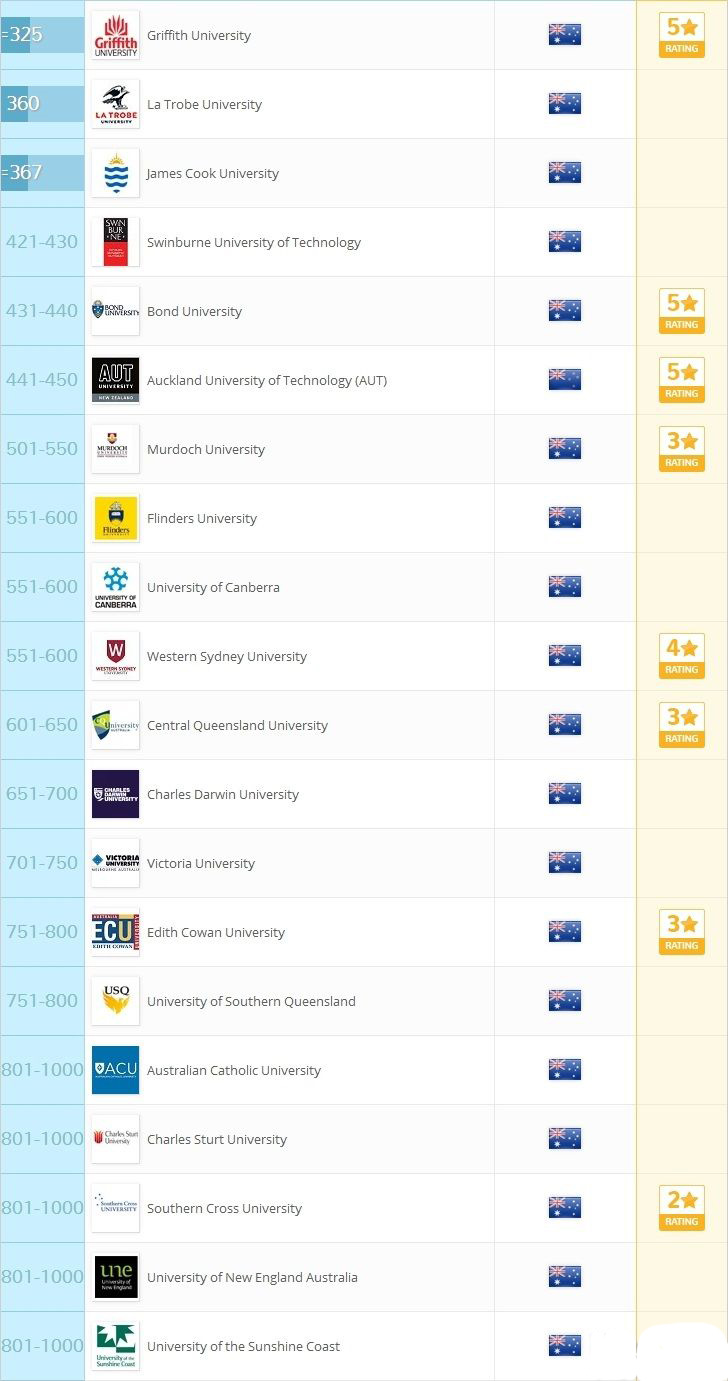Click Western Sydney University's 4-star rating badge
The width and height of the screenshot is (728, 1381).
[x=682, y=656]
